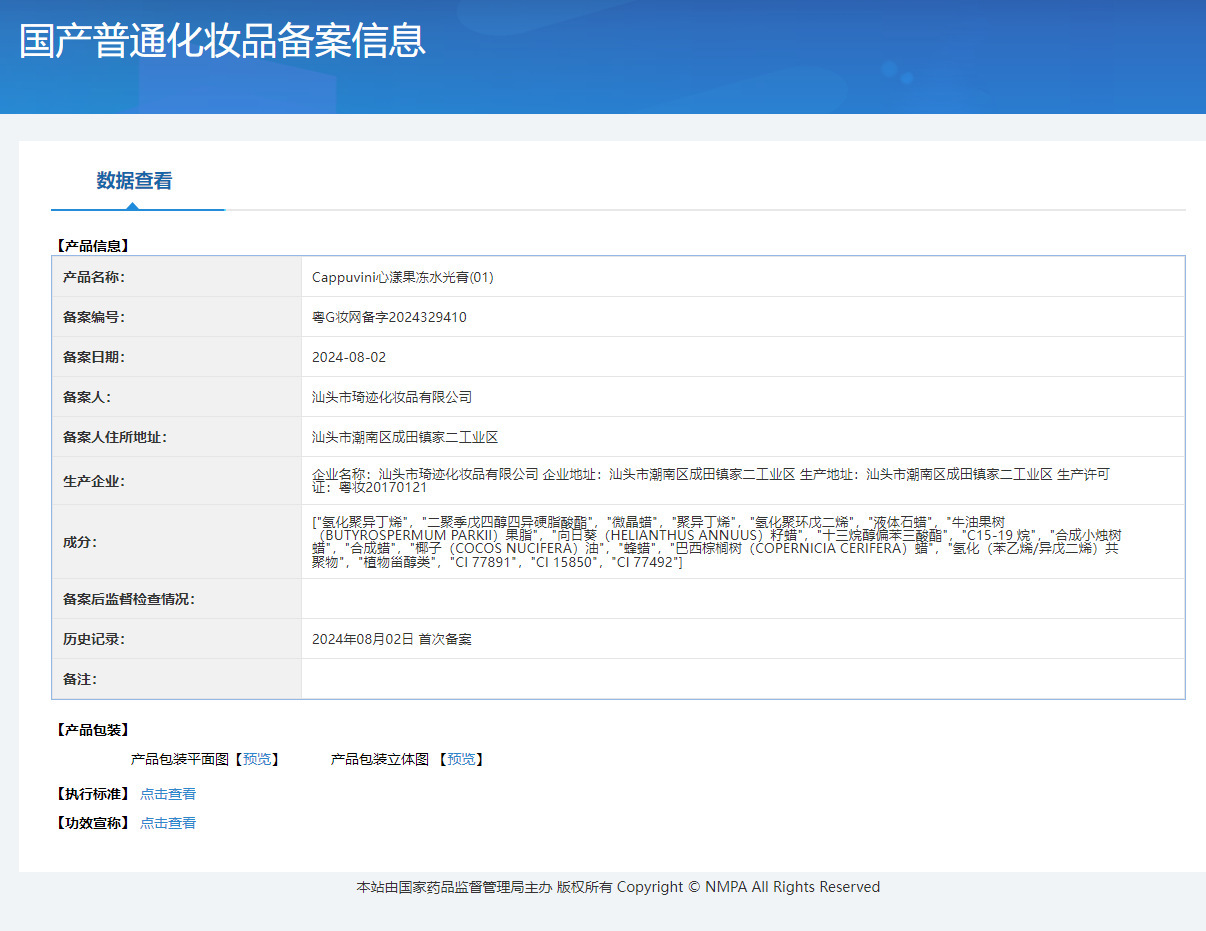Image resolution: width=1206 pixels, height=931 pixels.
Task: Preview the 产品包装平面图 image
Action: 257,760
